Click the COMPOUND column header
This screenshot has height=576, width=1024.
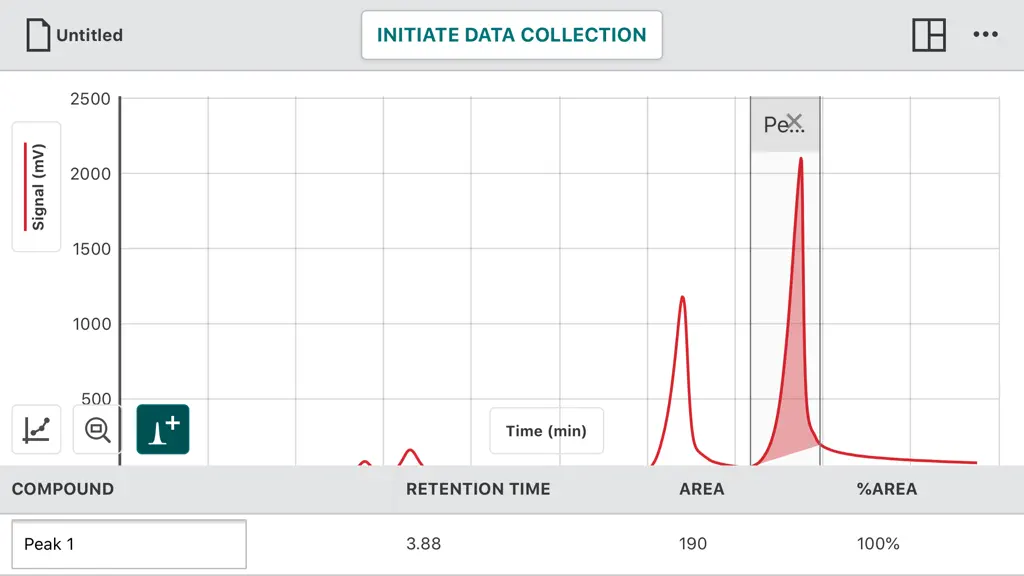(63, 489)
